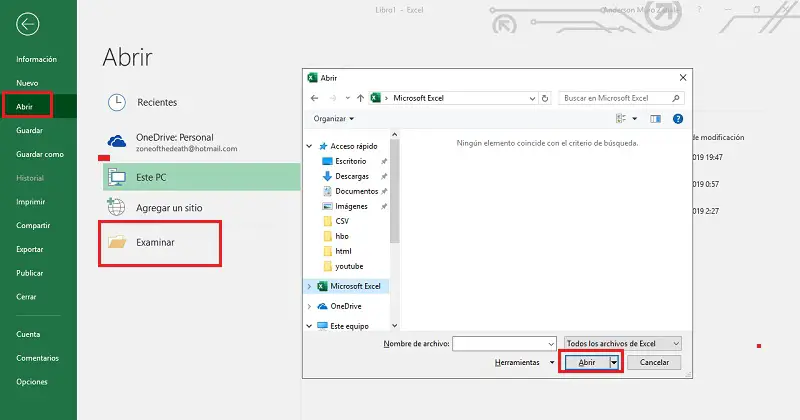Click the globe icon for Agregar un sitio
800x420 pixels.
tap(116, 207)
